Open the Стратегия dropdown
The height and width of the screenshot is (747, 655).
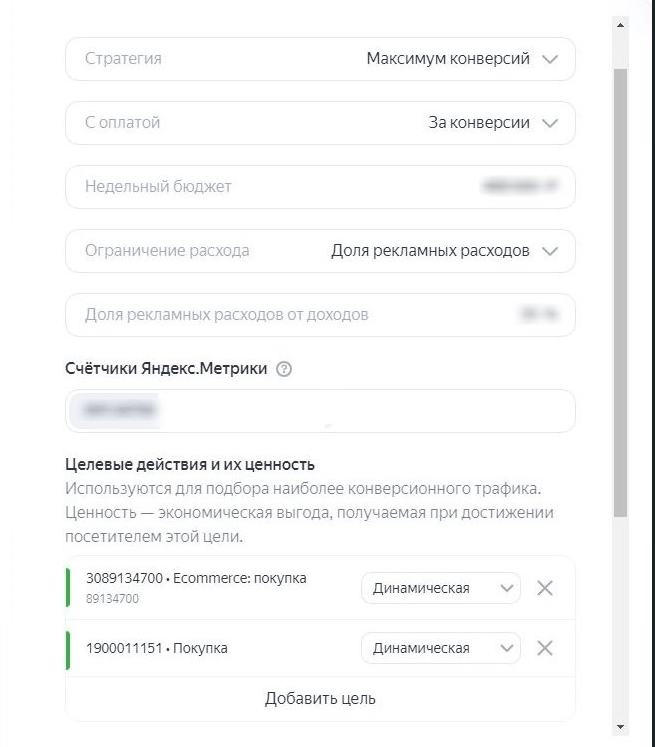549,59
